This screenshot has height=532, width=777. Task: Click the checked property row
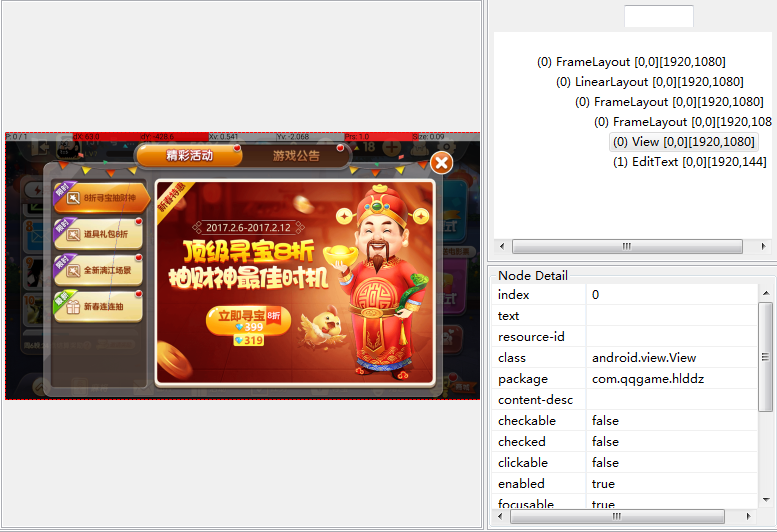tap(624, 442)
